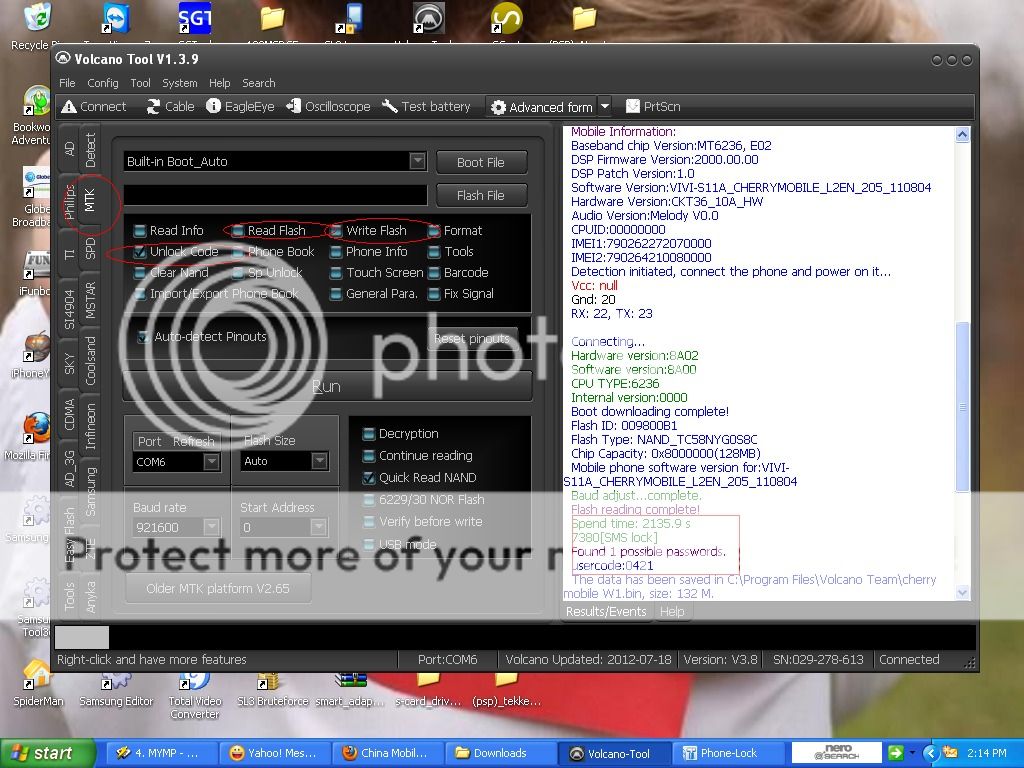Switch to the SPD side tab
Viewport: 1024px width, 768px height.
(x=90, y=249)
